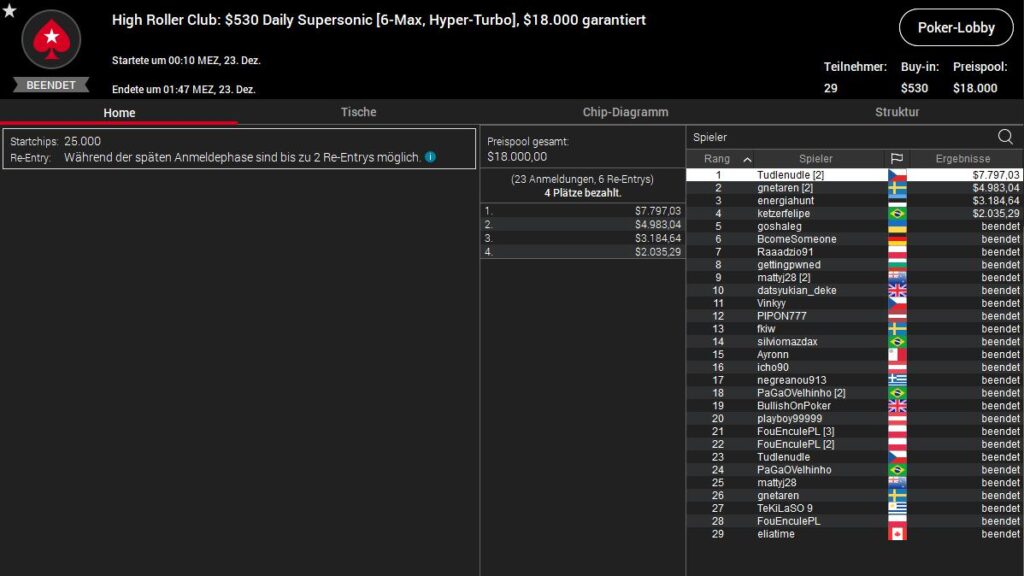The image size is (1024, 576).
Task: Click the player search magnifier icon
Action: tap(1005, 137)
